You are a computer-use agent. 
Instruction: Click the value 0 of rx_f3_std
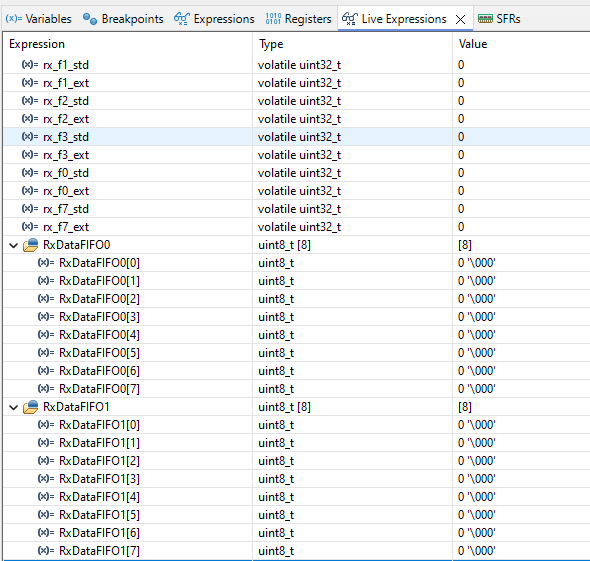click(461, 137)
